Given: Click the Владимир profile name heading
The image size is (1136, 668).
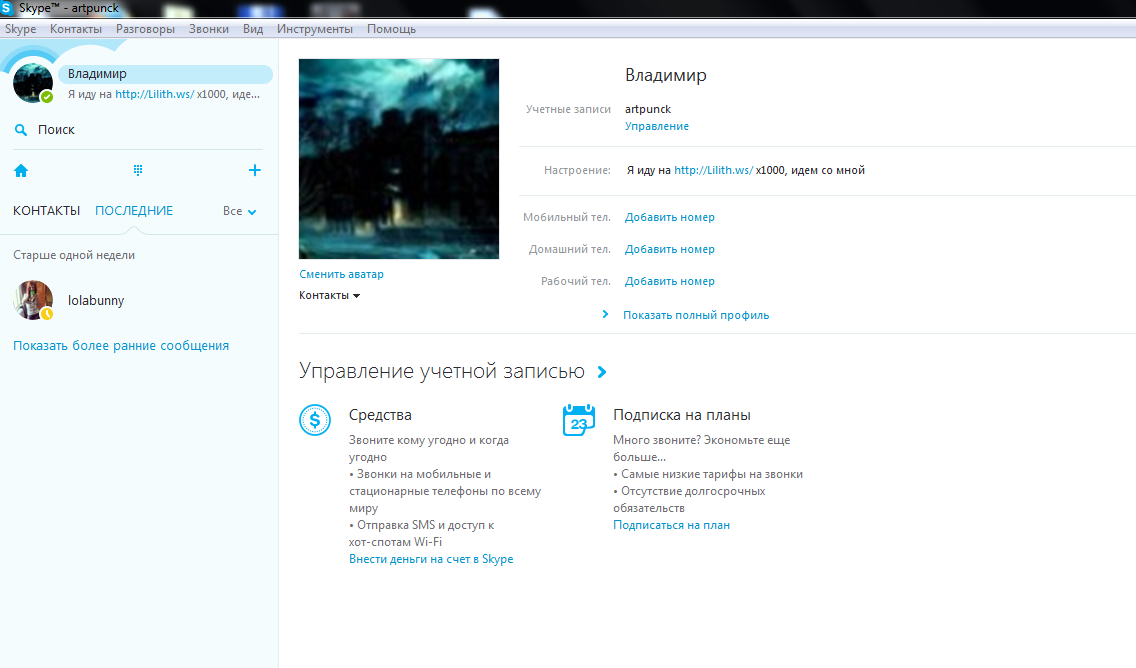Looking at the screenshot, I should 666,75.
